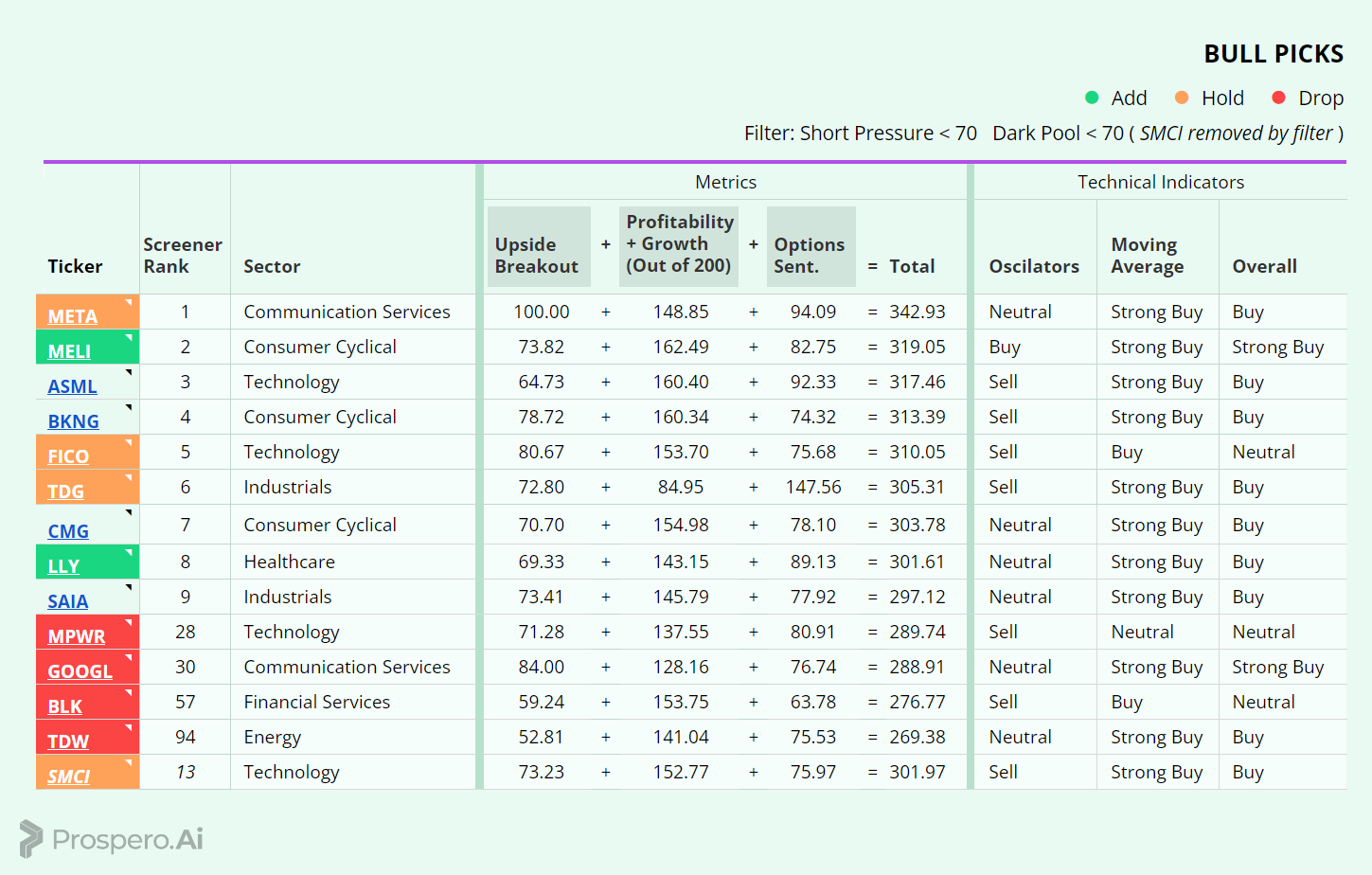Open the MELI ticker link
This screenshot has height=875, width=1372.
pyautogui.click(x=69, y=351)
